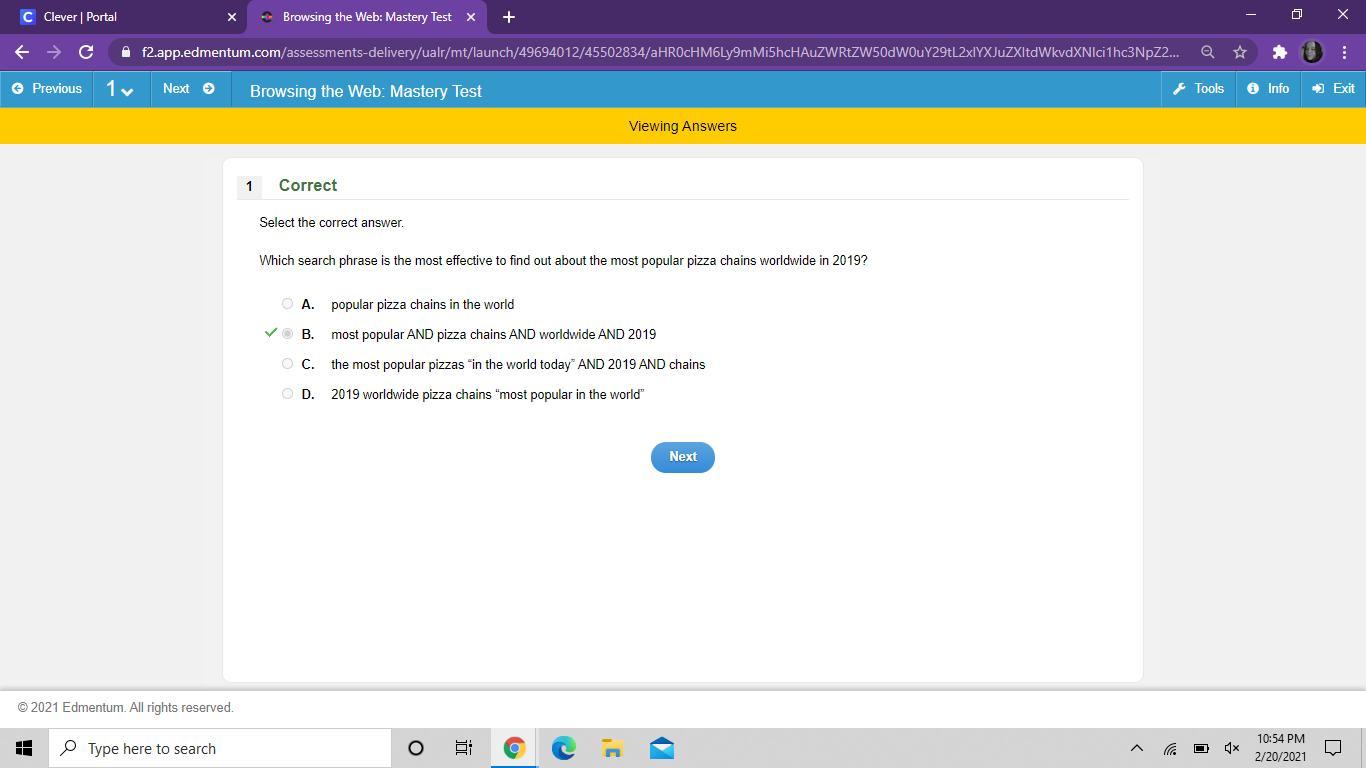The width and height of the screenshot is (1366, 768).
Task: Select answer B radio button
Action: pos(287,334)
